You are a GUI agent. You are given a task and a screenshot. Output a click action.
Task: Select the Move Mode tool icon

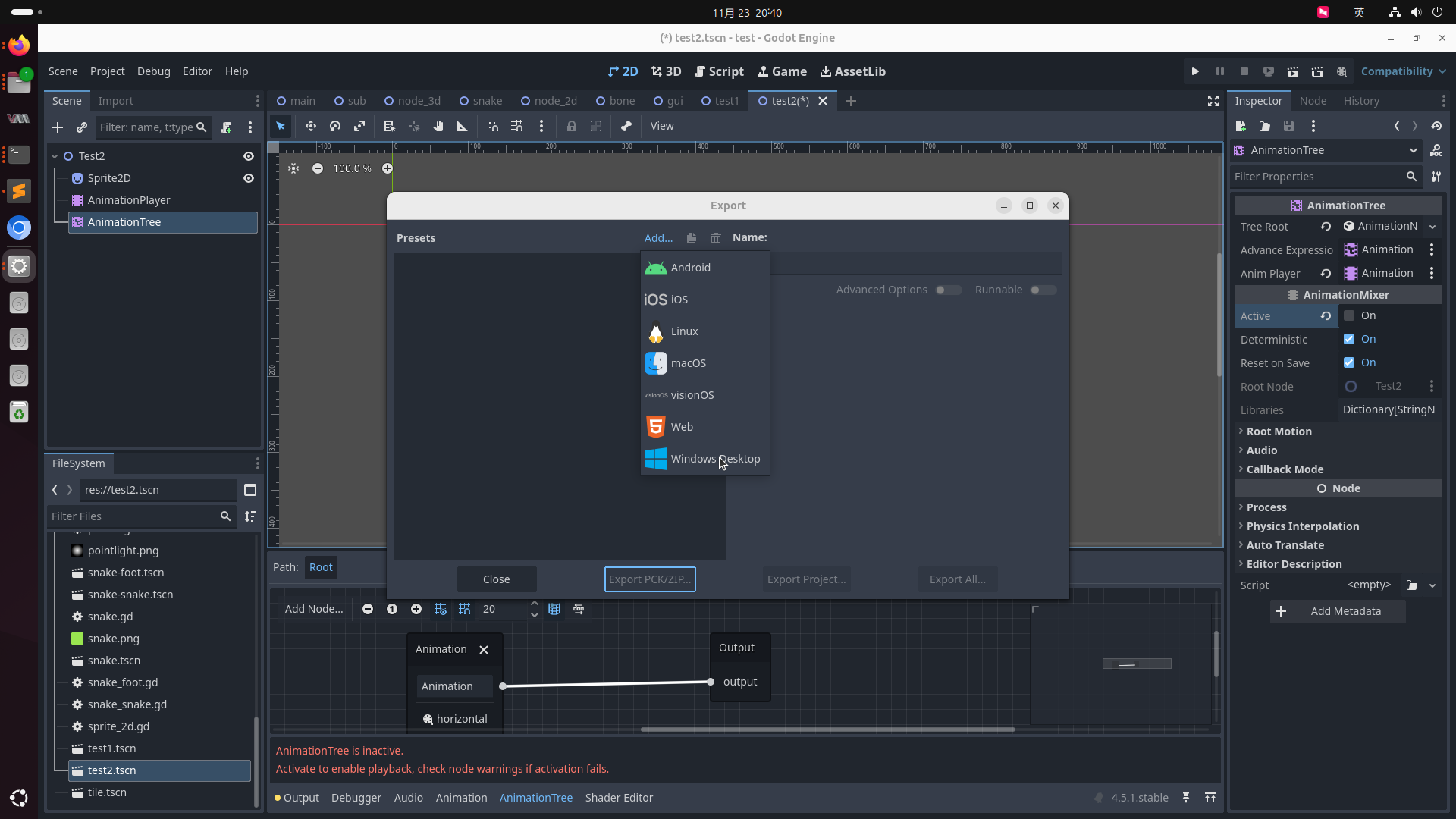pyautogui.click(x=310, y=127)
